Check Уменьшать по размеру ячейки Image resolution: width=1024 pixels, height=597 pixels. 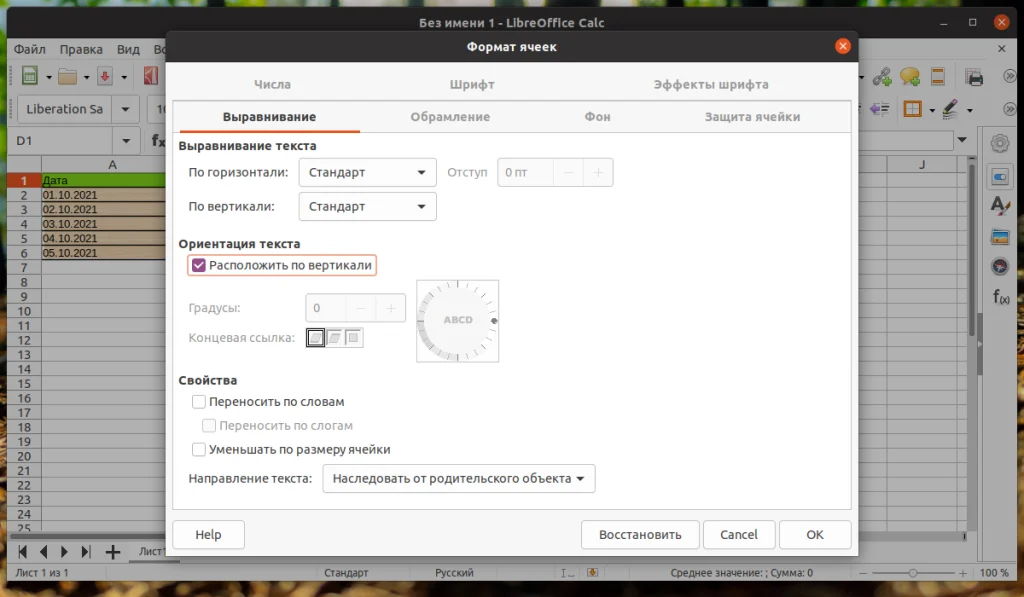[x=199, y=449]
